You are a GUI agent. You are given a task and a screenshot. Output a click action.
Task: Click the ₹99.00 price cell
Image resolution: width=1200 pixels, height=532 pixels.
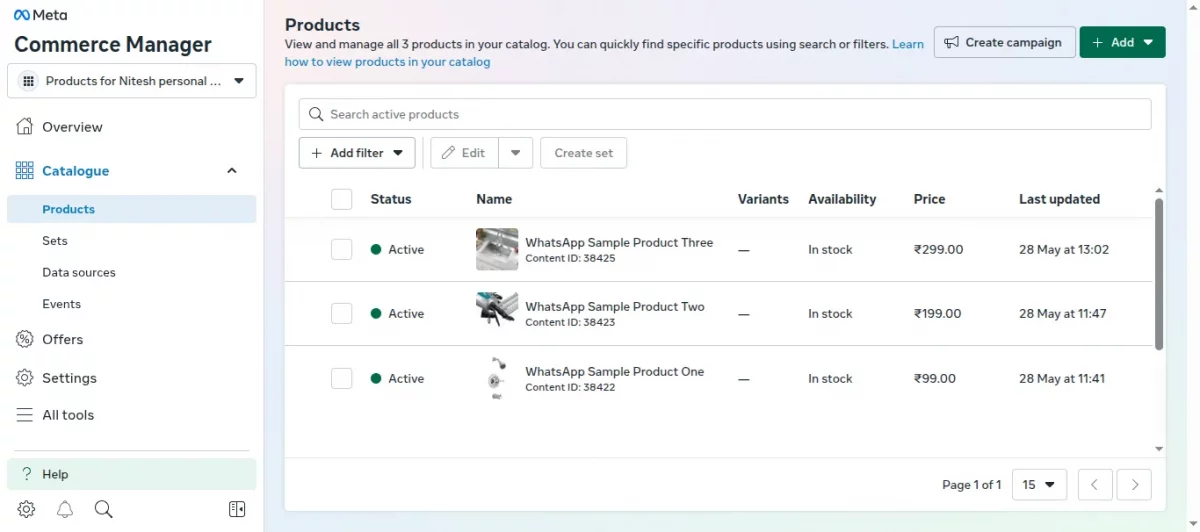tap(935, 378)
